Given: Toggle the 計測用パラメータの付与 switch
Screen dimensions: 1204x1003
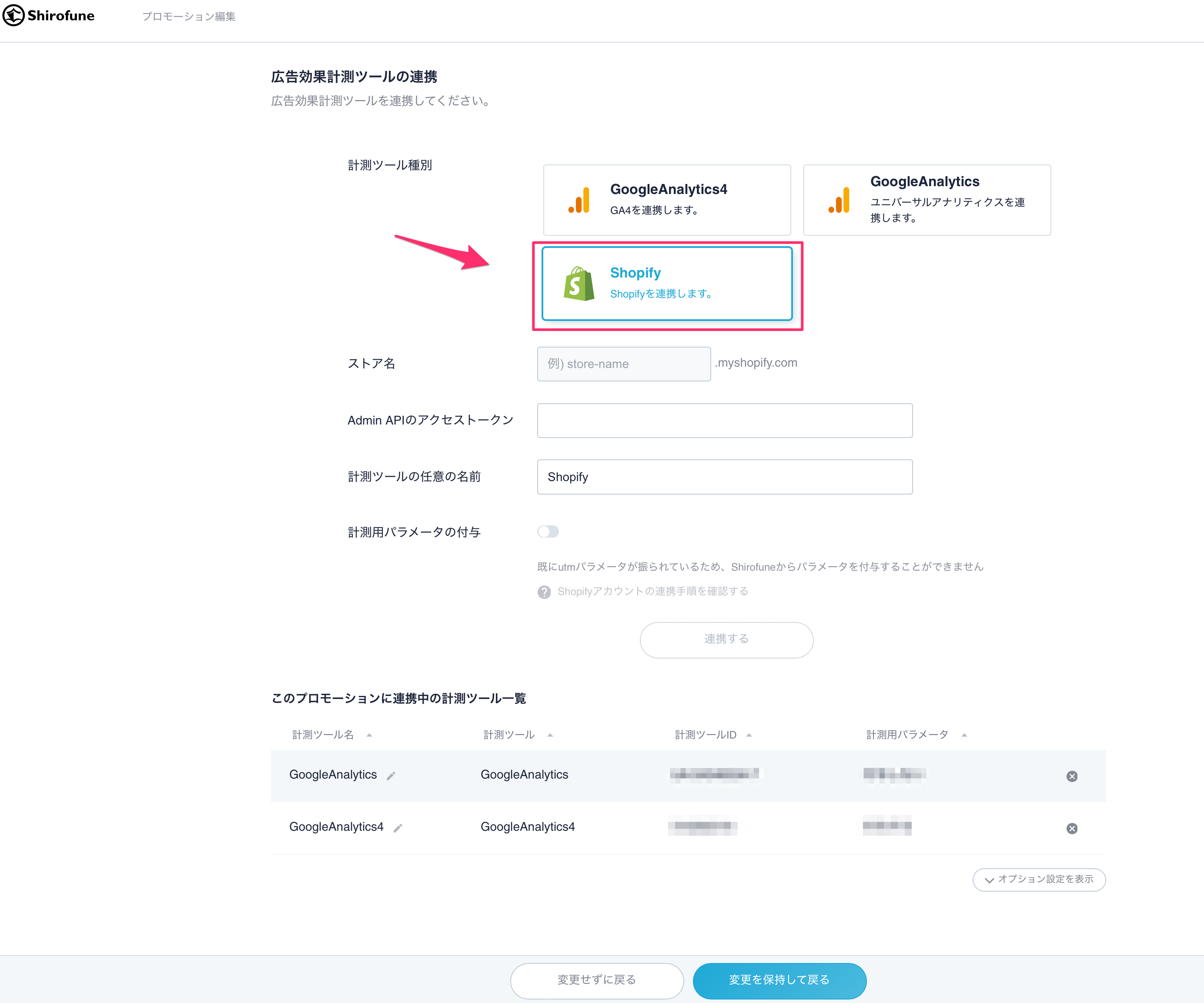Looking at the screenshot, I should (x=548, y=532).
